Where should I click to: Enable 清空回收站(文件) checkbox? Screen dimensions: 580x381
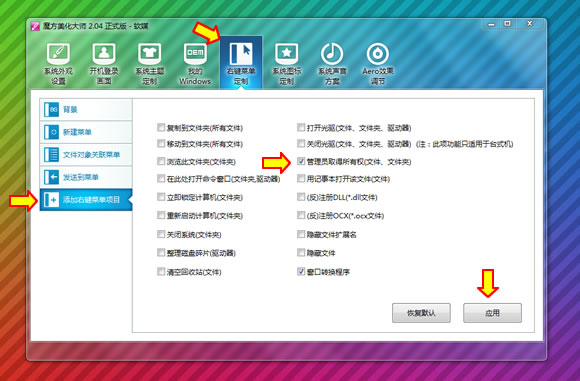point(161,272)
